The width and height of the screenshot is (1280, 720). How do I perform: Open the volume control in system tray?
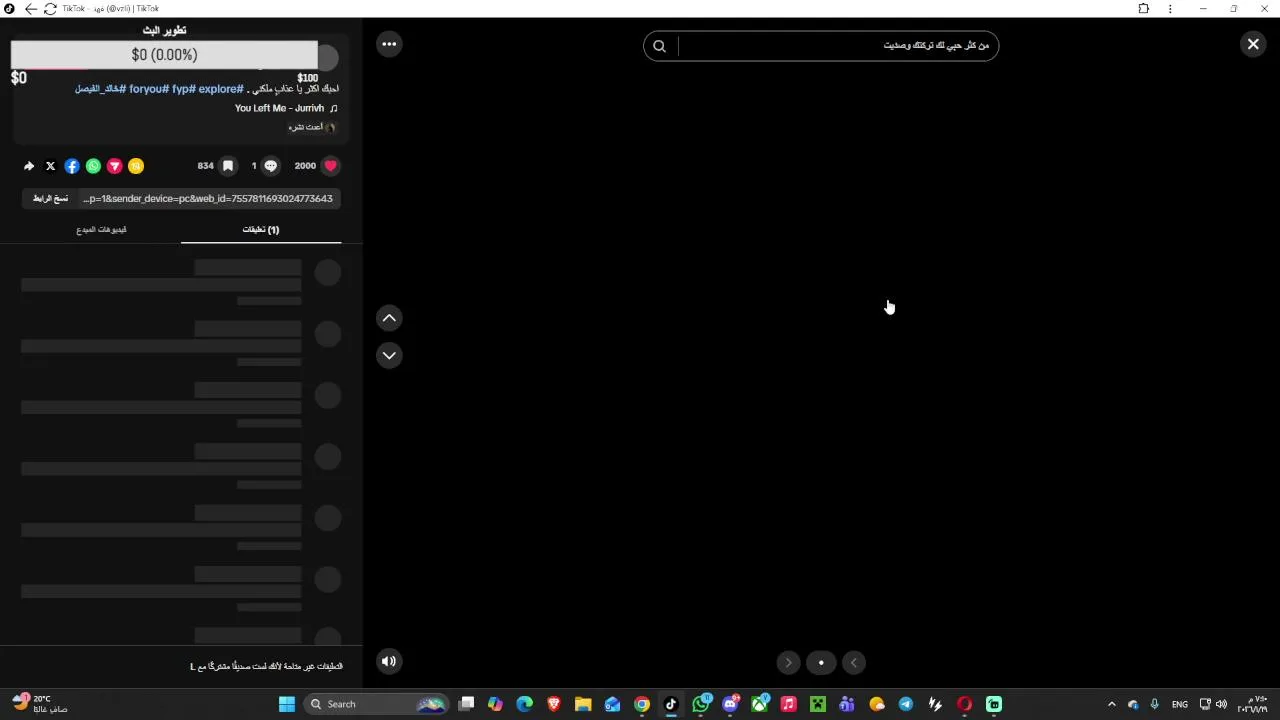click(x=1221, y=704)
